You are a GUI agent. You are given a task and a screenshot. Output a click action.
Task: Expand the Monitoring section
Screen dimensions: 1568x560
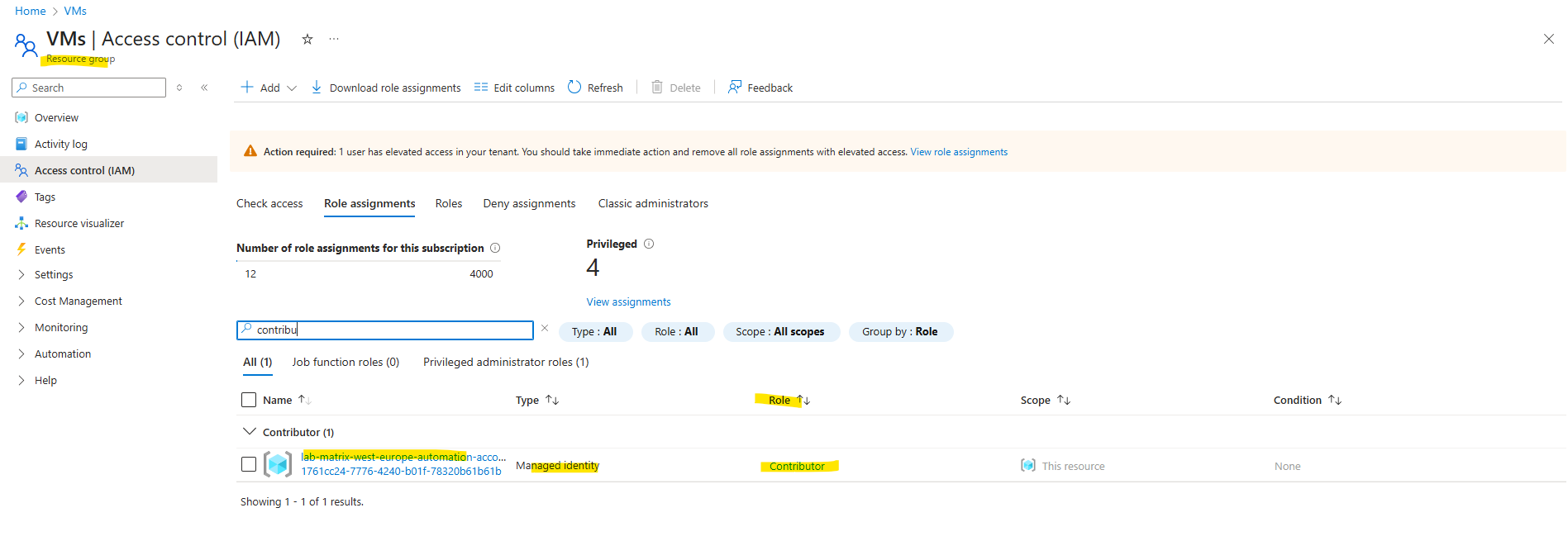tap(61, 328)
